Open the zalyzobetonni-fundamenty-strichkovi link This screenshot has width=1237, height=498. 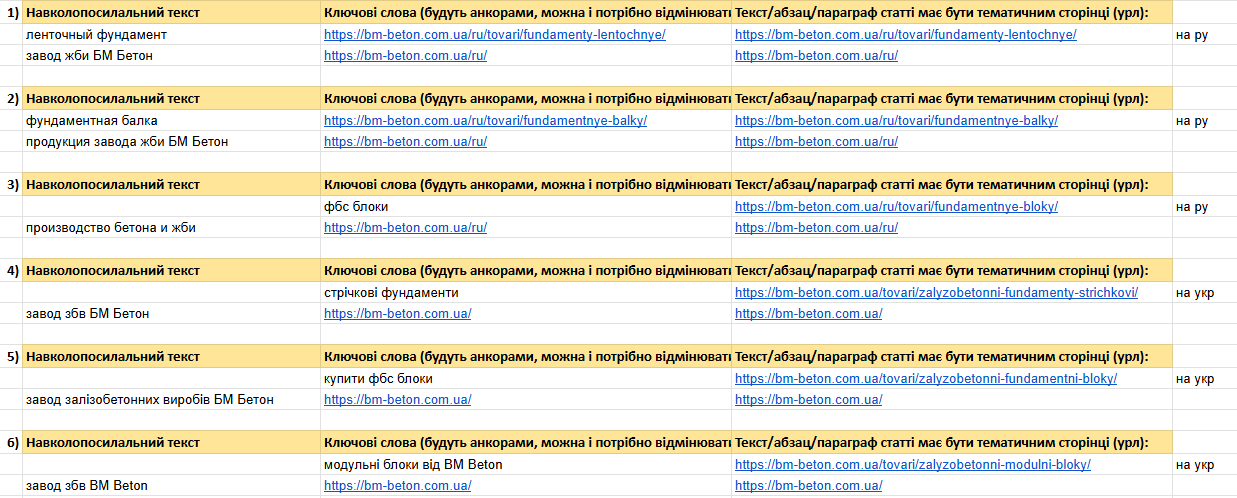[x=936, y=293]
